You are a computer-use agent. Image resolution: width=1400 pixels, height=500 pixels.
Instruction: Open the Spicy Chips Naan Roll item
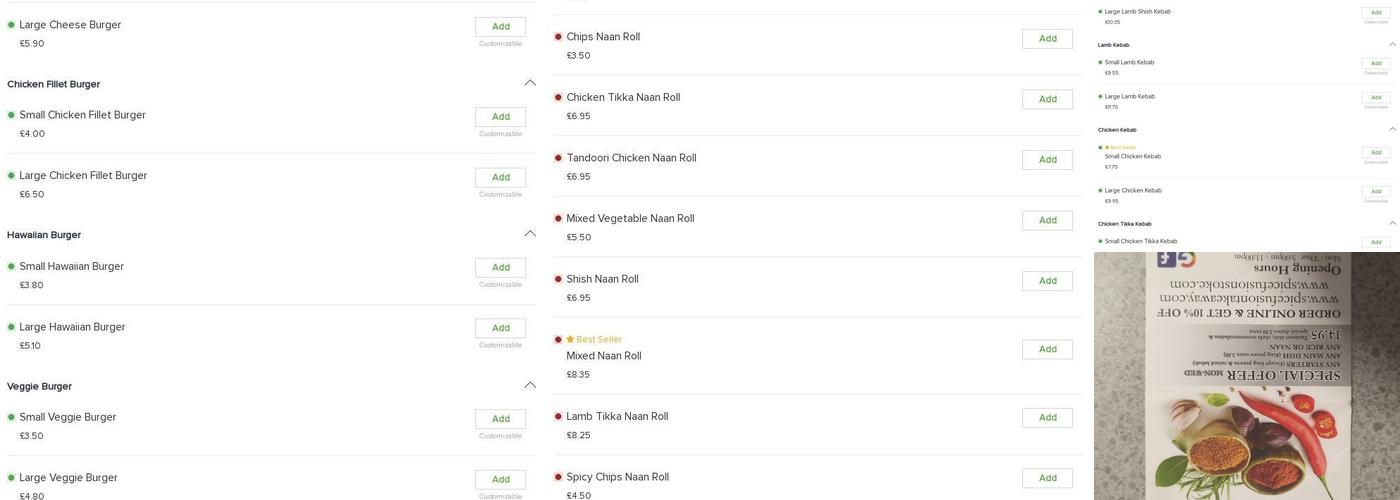[617, 478]
